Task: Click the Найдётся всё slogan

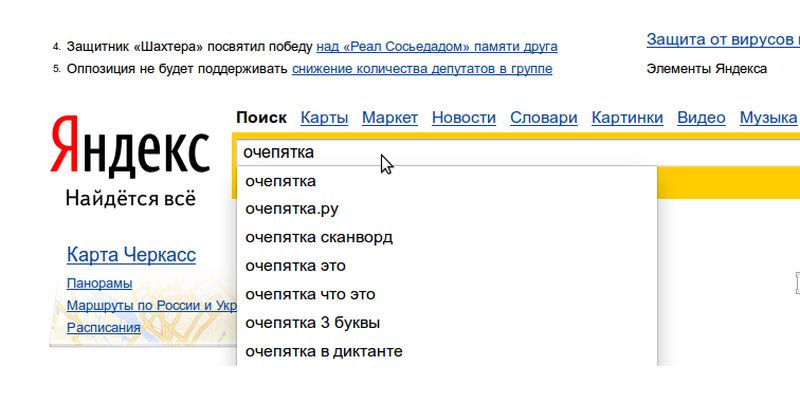Action: tap(131, 198)
